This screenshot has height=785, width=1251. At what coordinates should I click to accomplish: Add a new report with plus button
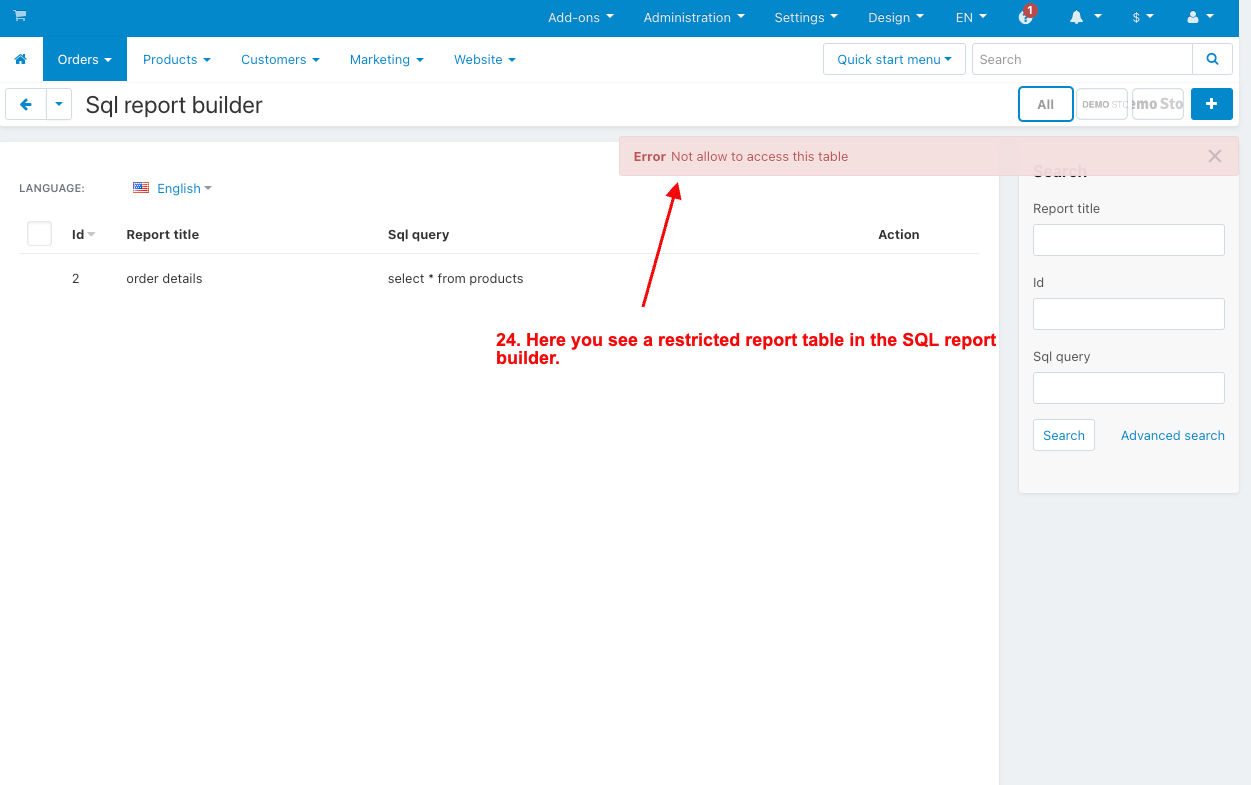coord(1212,104)
